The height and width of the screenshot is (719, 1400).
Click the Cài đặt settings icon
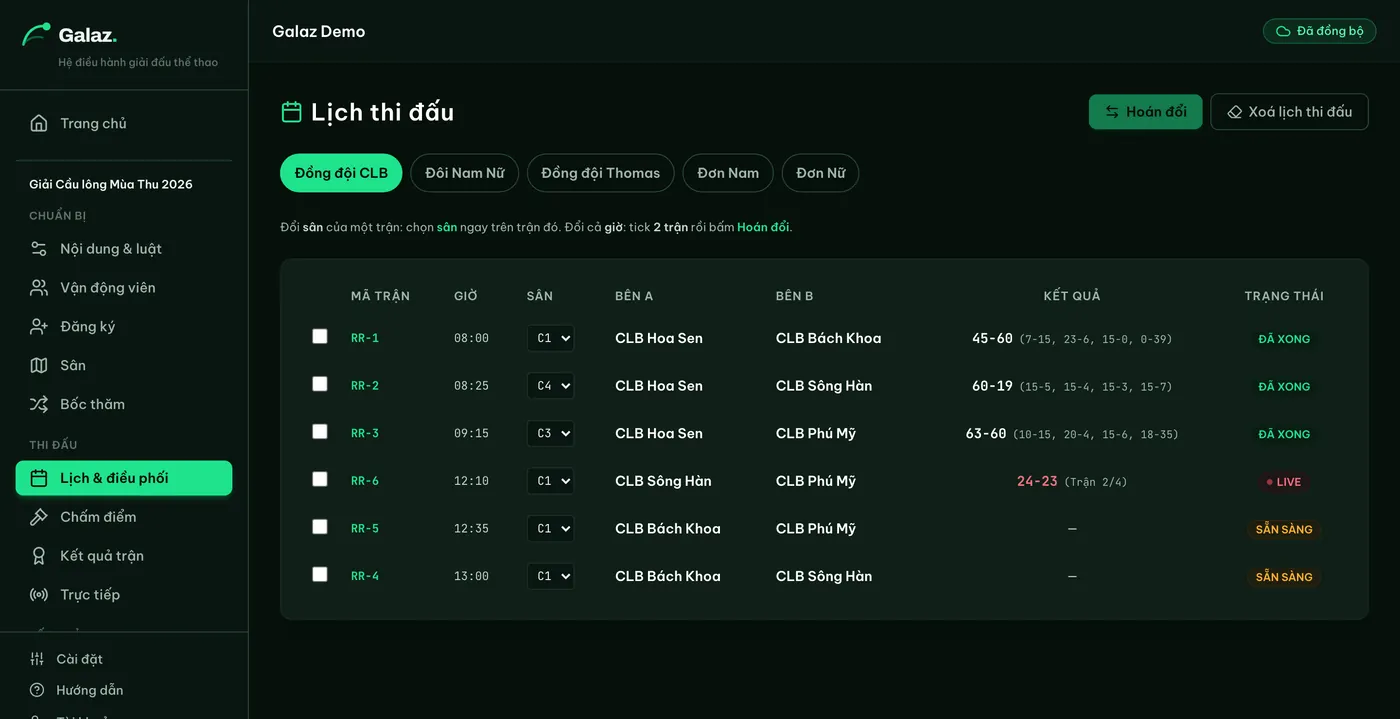(x=37, y=659)
